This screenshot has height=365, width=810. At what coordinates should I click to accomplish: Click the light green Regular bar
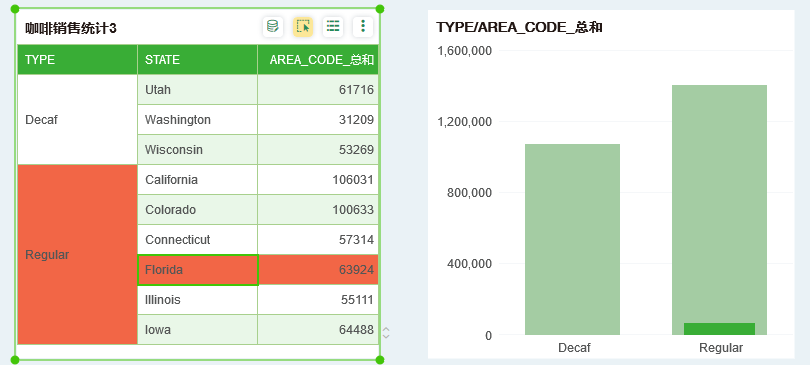(x=720, y=204)
